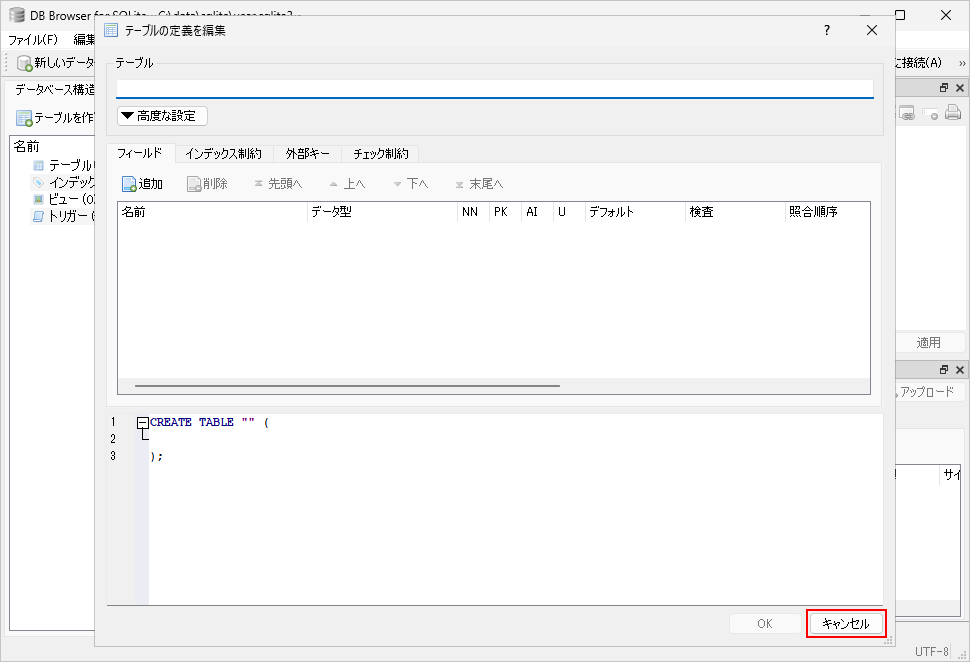This screenshot has width=970, height=662.
Task: Click the ? help icon in dialog title bar
Action: pos(826,30)
